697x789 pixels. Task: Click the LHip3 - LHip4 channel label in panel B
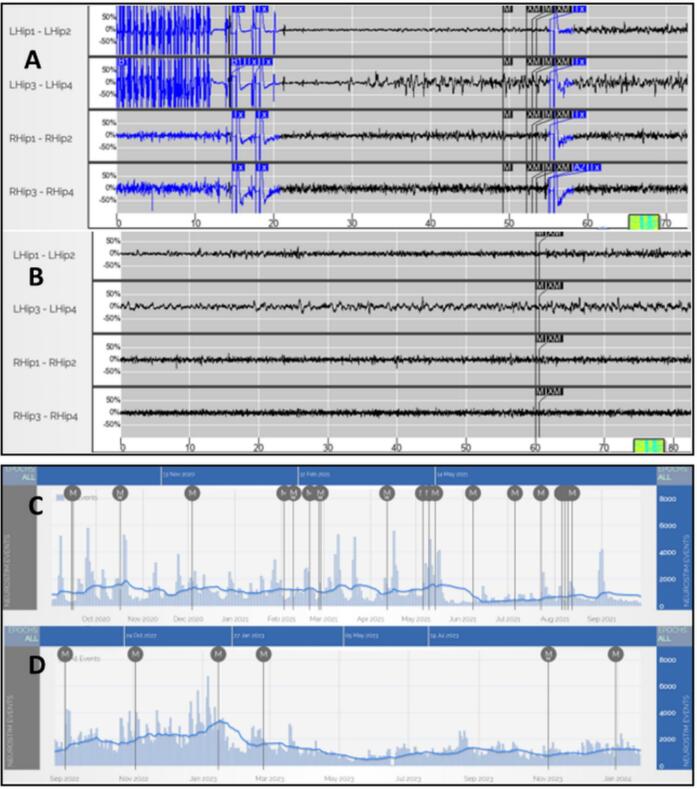(x=45, y=309)
